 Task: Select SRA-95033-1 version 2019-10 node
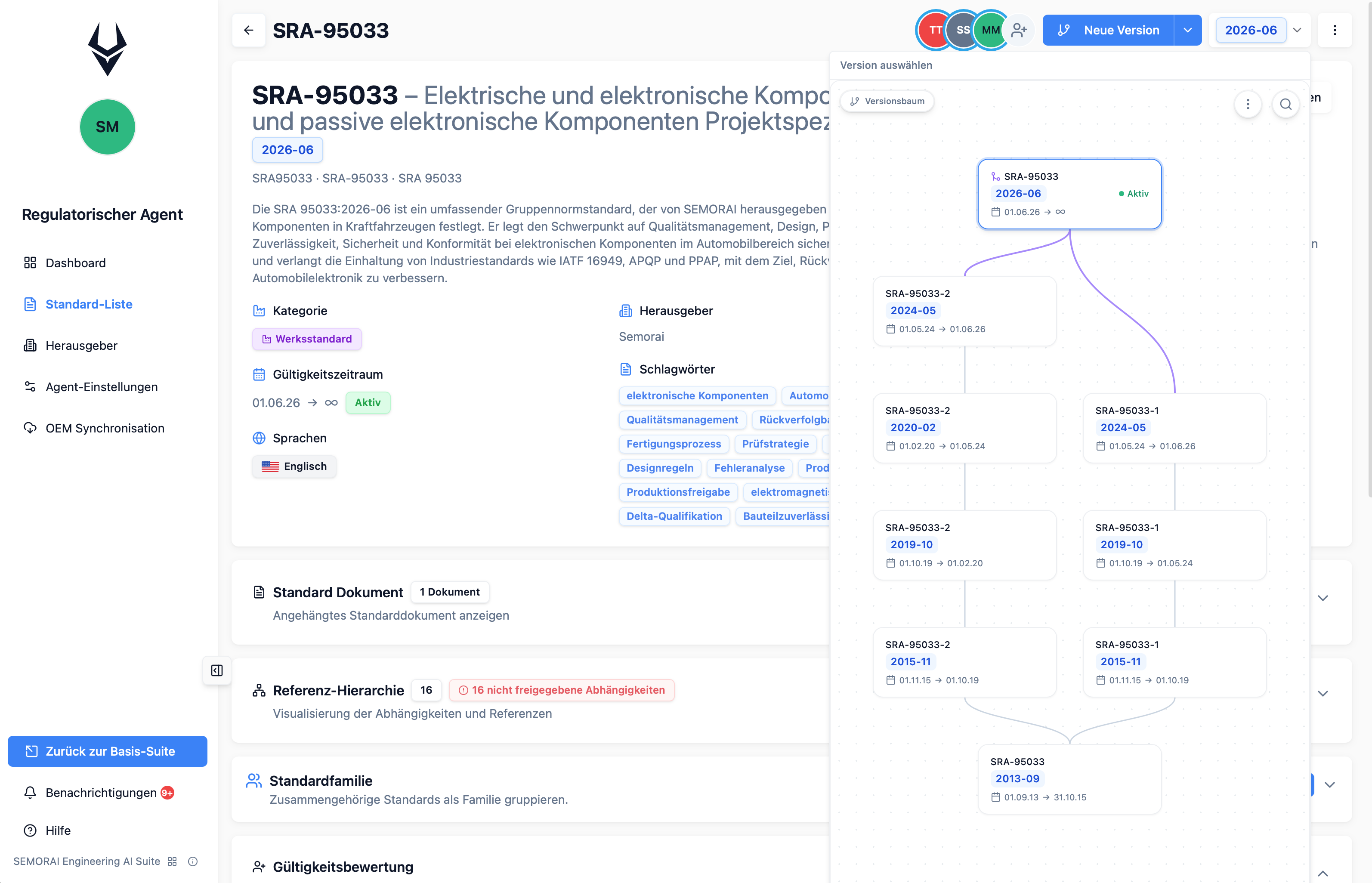[x=1174, y=545]
